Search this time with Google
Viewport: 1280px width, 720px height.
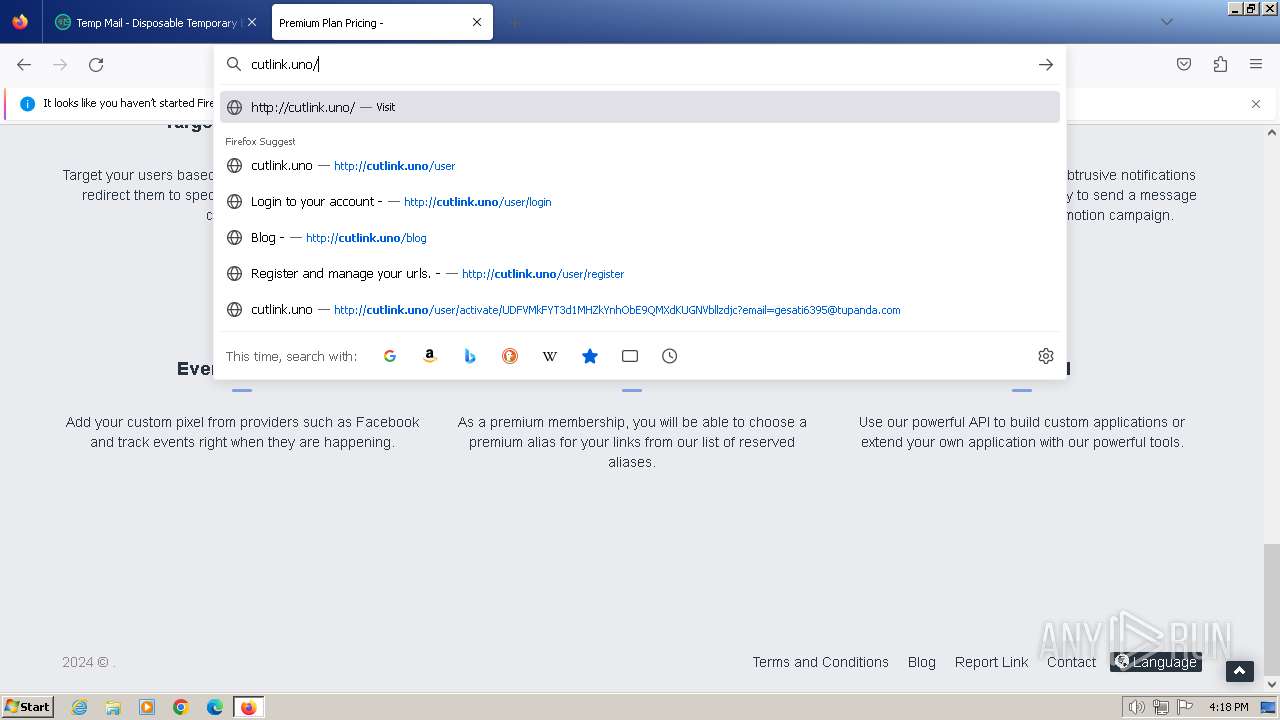390,356
